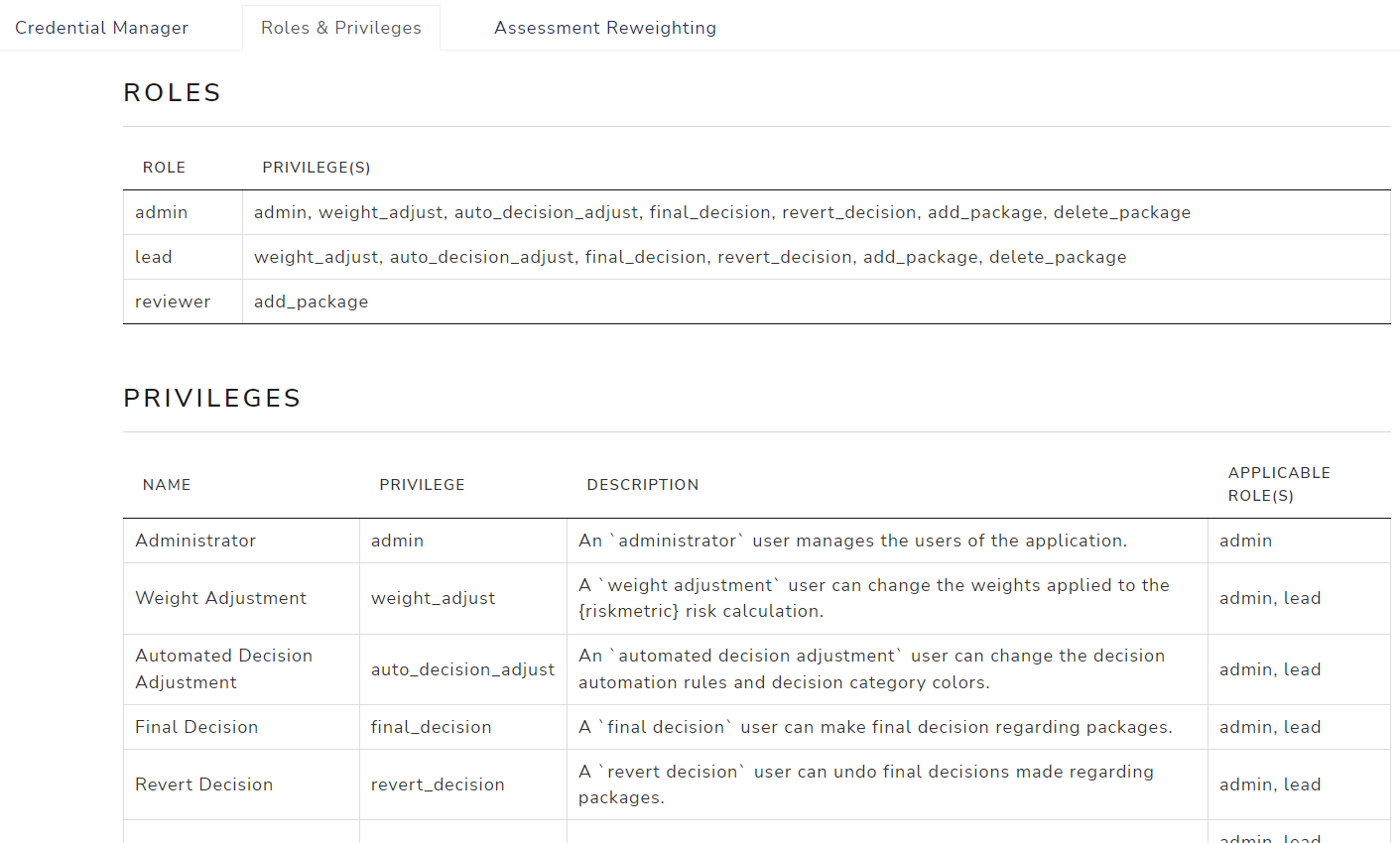Click the Final Decision privilege name
Screen dimensions: 1400x843
[196, 726]
